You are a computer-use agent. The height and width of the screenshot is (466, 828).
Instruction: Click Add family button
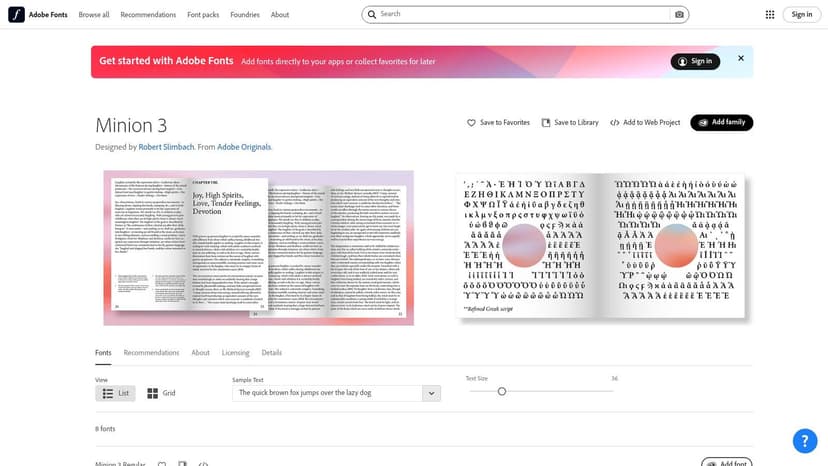721,123
